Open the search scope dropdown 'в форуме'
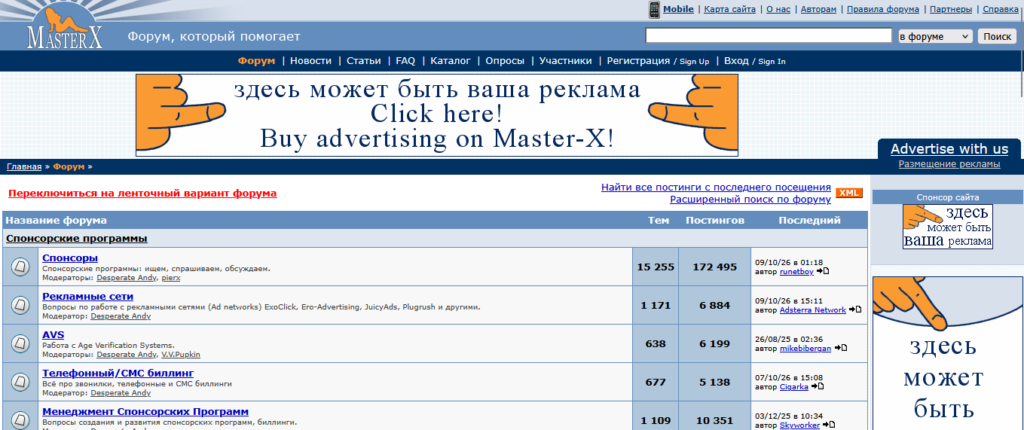The image size is (1024, 430). pyautogui.click(x=935, y=37)
